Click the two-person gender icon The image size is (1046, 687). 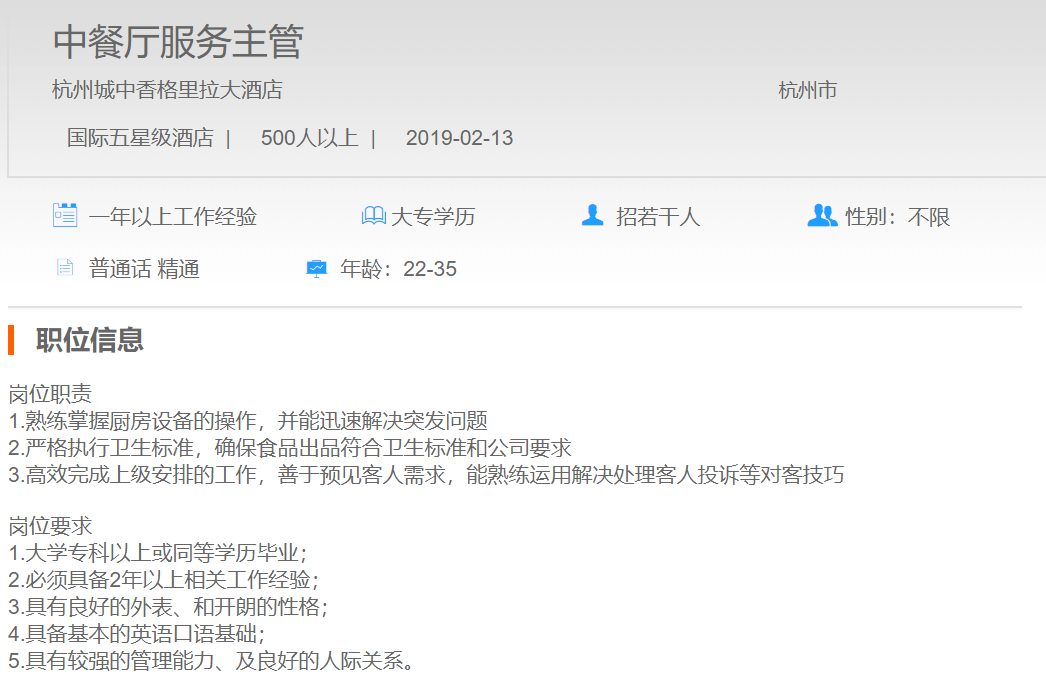821,215
